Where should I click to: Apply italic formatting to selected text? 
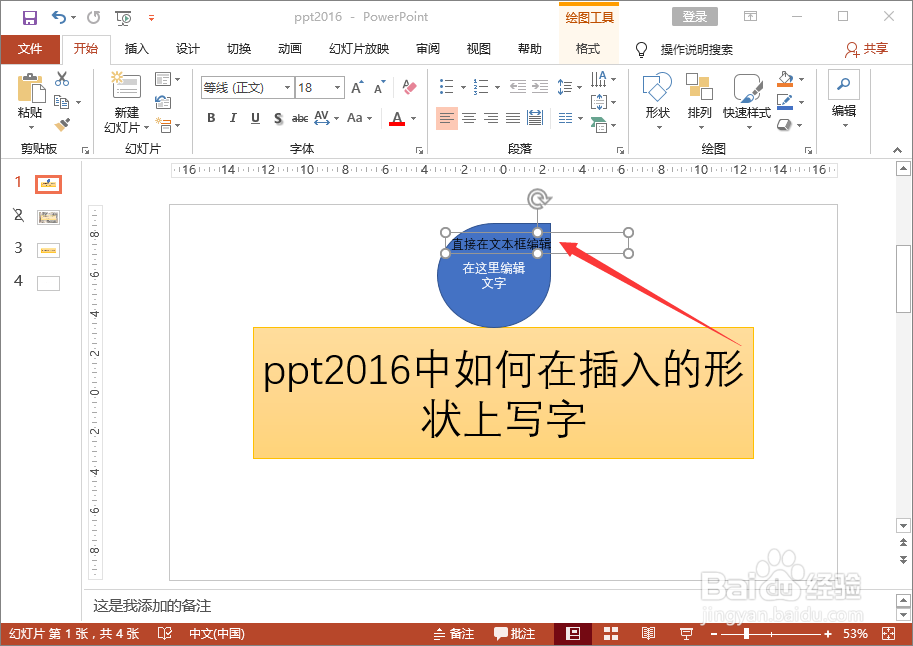(x=232, y=117)
